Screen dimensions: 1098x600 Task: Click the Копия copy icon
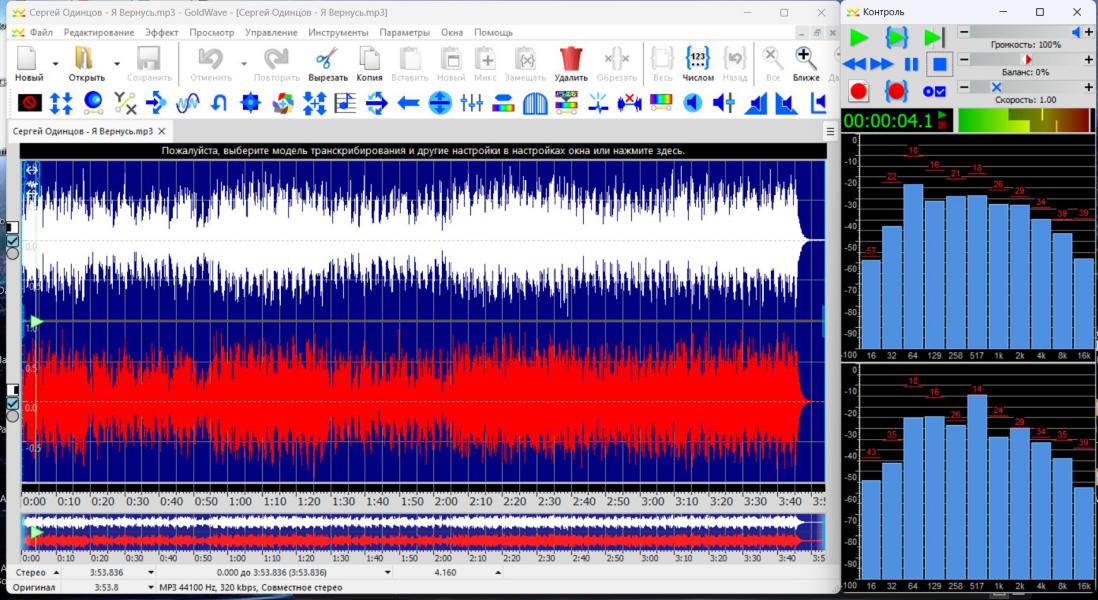coord(369,59)
